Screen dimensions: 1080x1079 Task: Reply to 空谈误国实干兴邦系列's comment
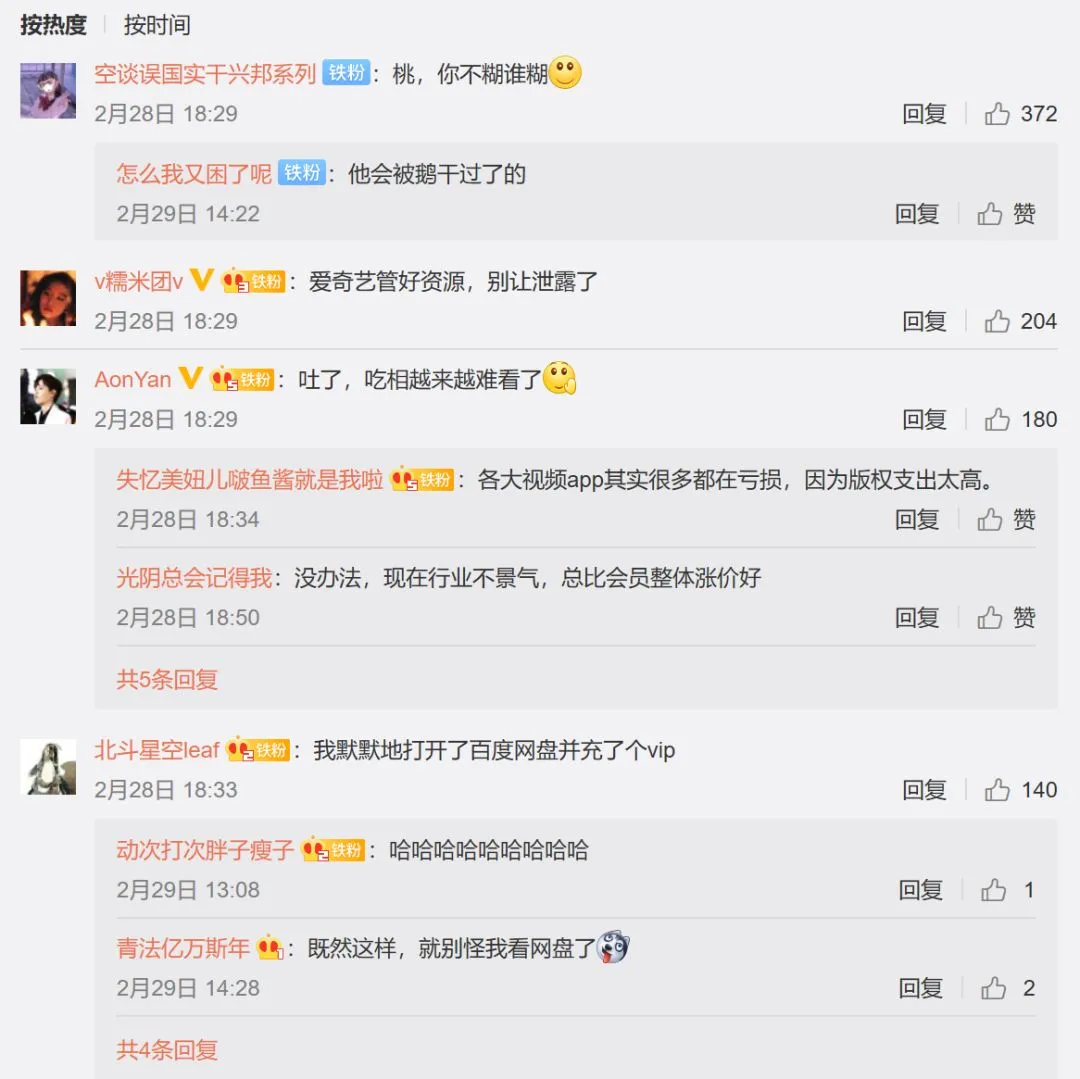point(924,114)
